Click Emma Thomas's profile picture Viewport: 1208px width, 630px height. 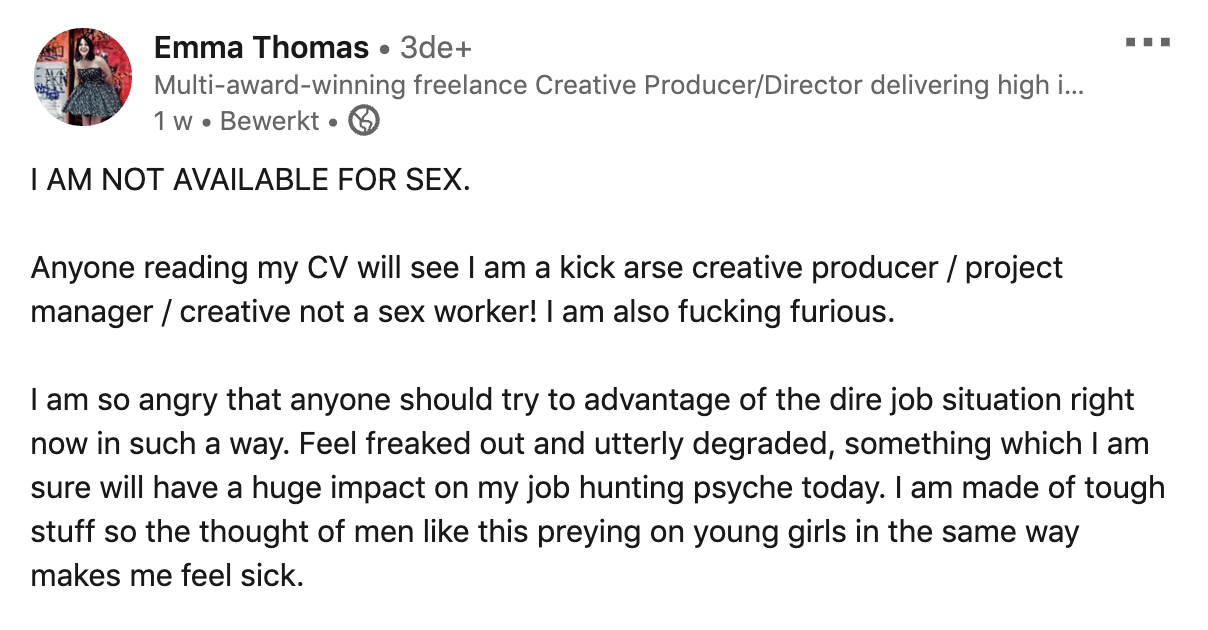point(84,77)
